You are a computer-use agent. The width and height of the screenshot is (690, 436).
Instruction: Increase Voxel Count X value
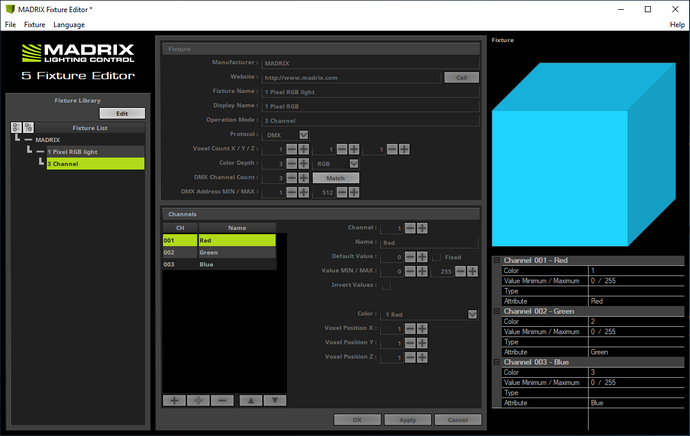(x=304, y=149)
